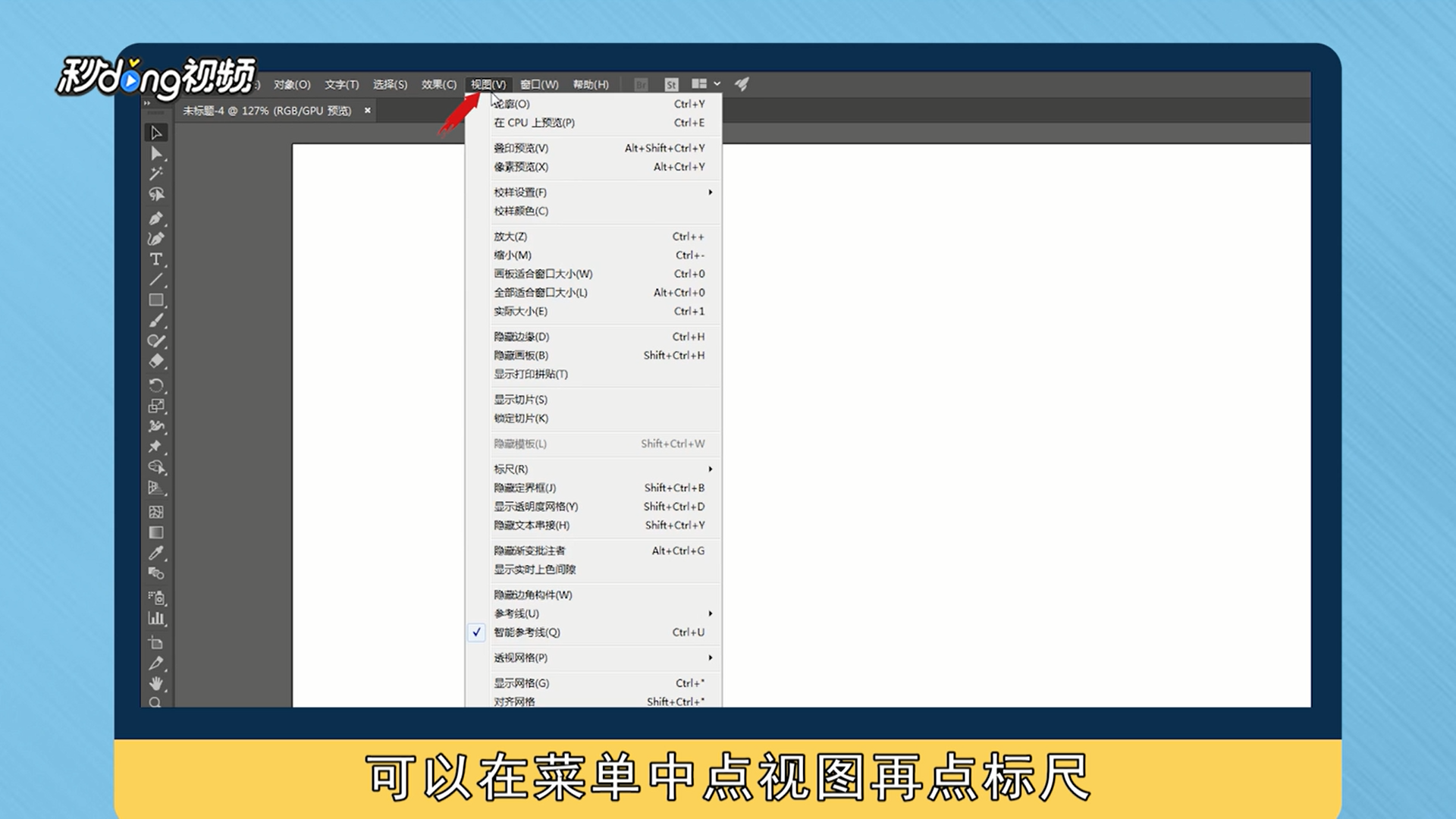The image size is (1456, 819).
Task: Select the Pen tool
Action: tap(156, 218)
